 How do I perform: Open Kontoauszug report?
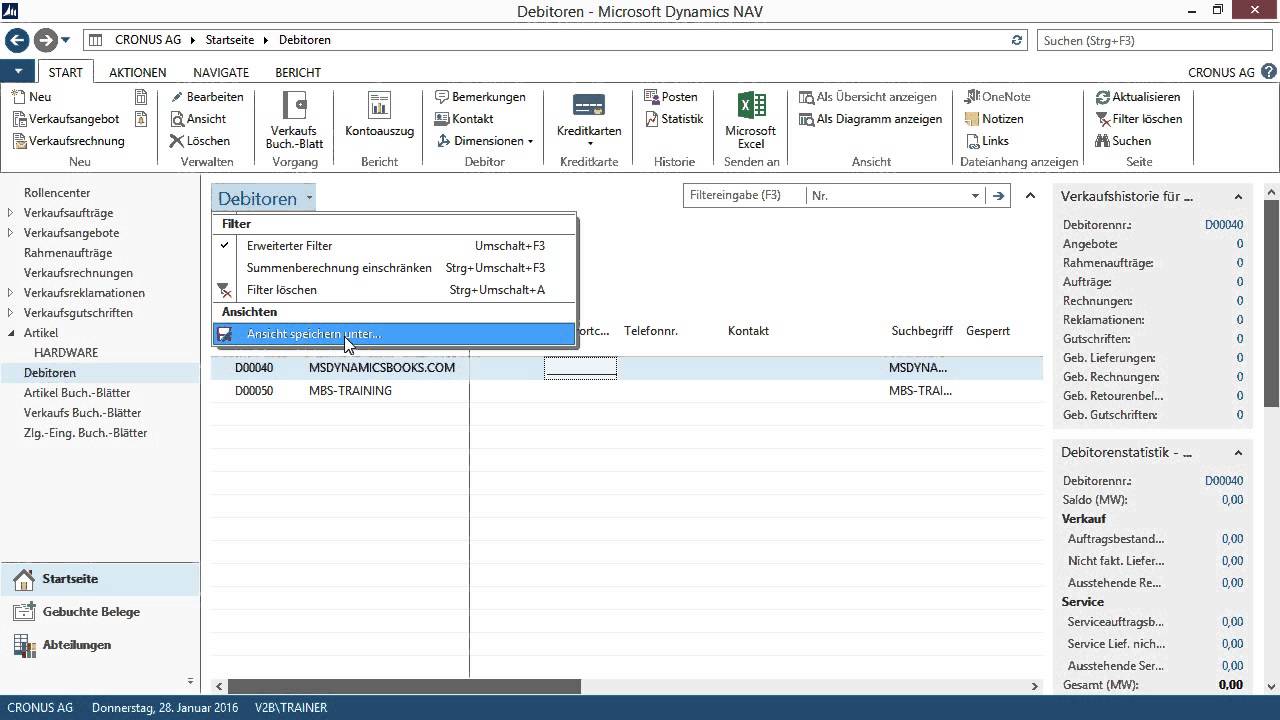click(x=379, y=115)
